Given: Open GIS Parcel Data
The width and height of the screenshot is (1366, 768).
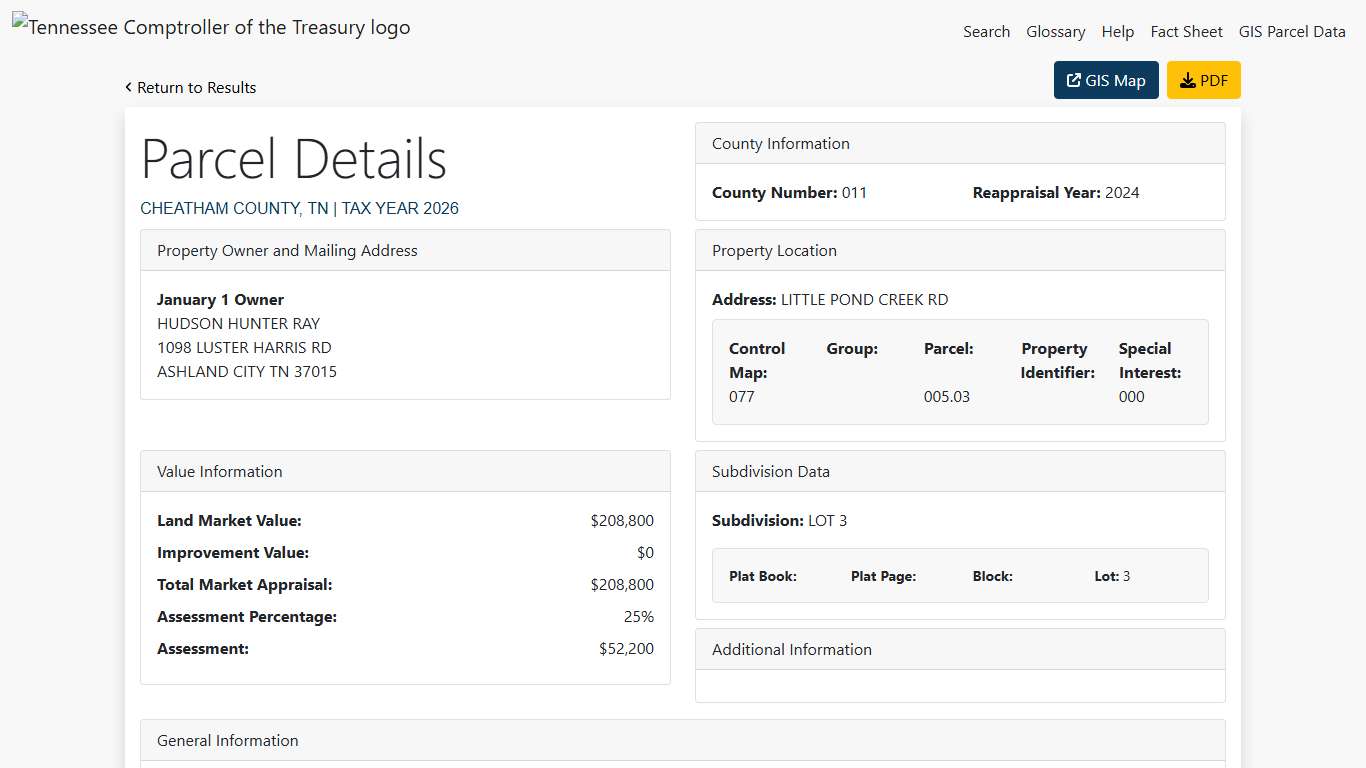Looking at the screenshot, I should click(x=1292, y=31).
